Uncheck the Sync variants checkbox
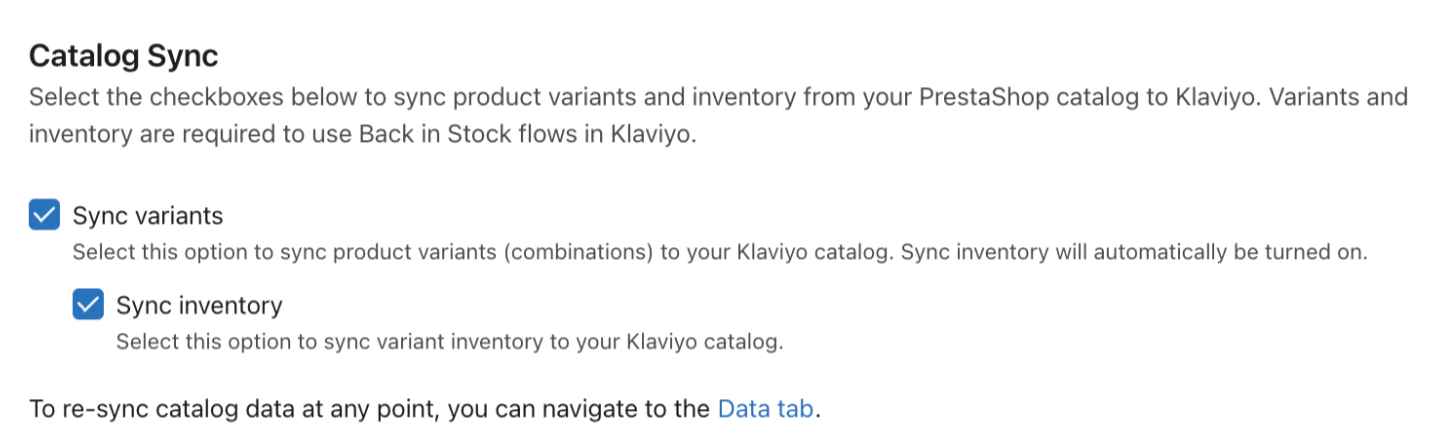Viewport: 1436px width, 438px height. [44, 215]
